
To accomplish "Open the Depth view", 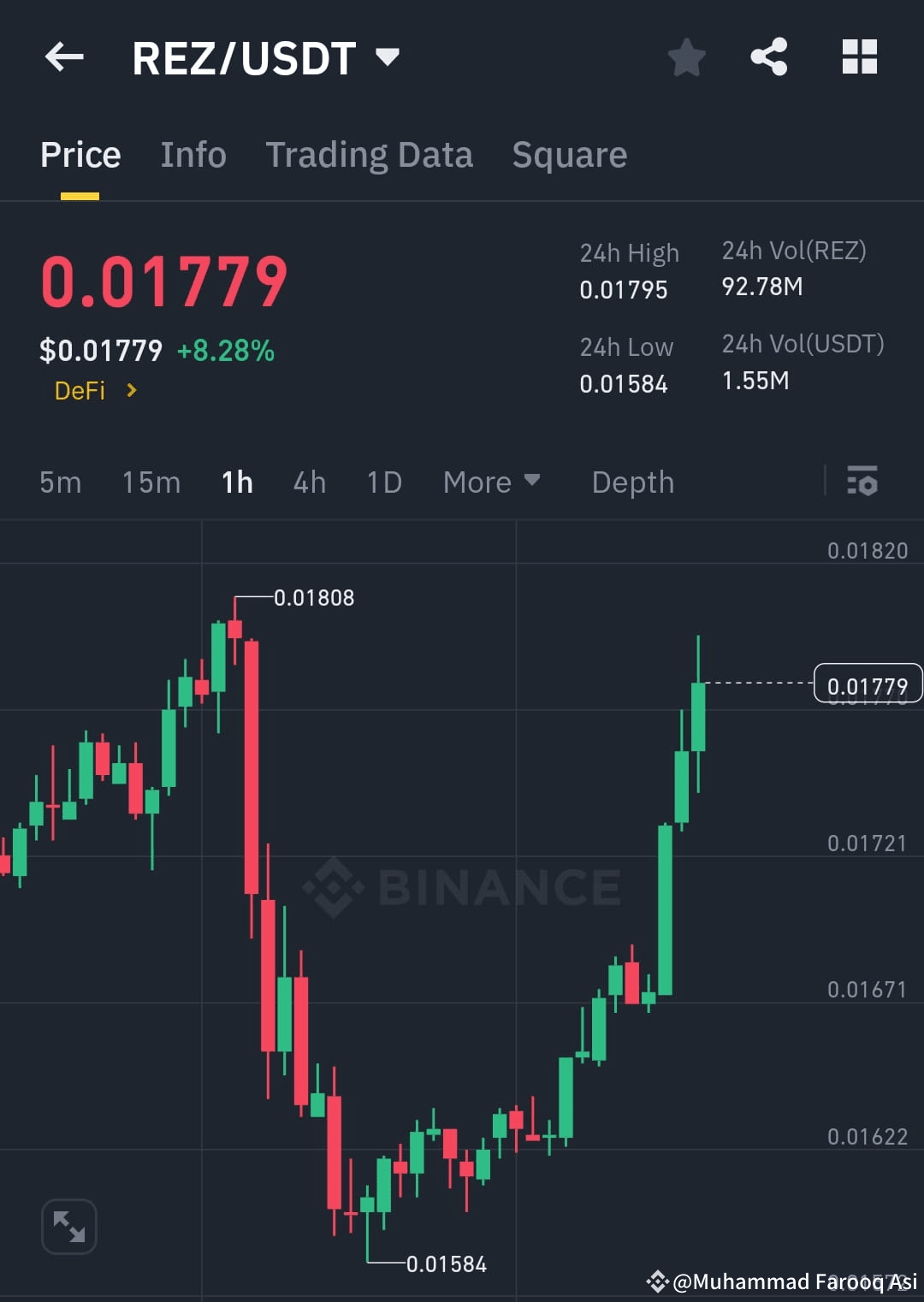I will coord(632,482).
